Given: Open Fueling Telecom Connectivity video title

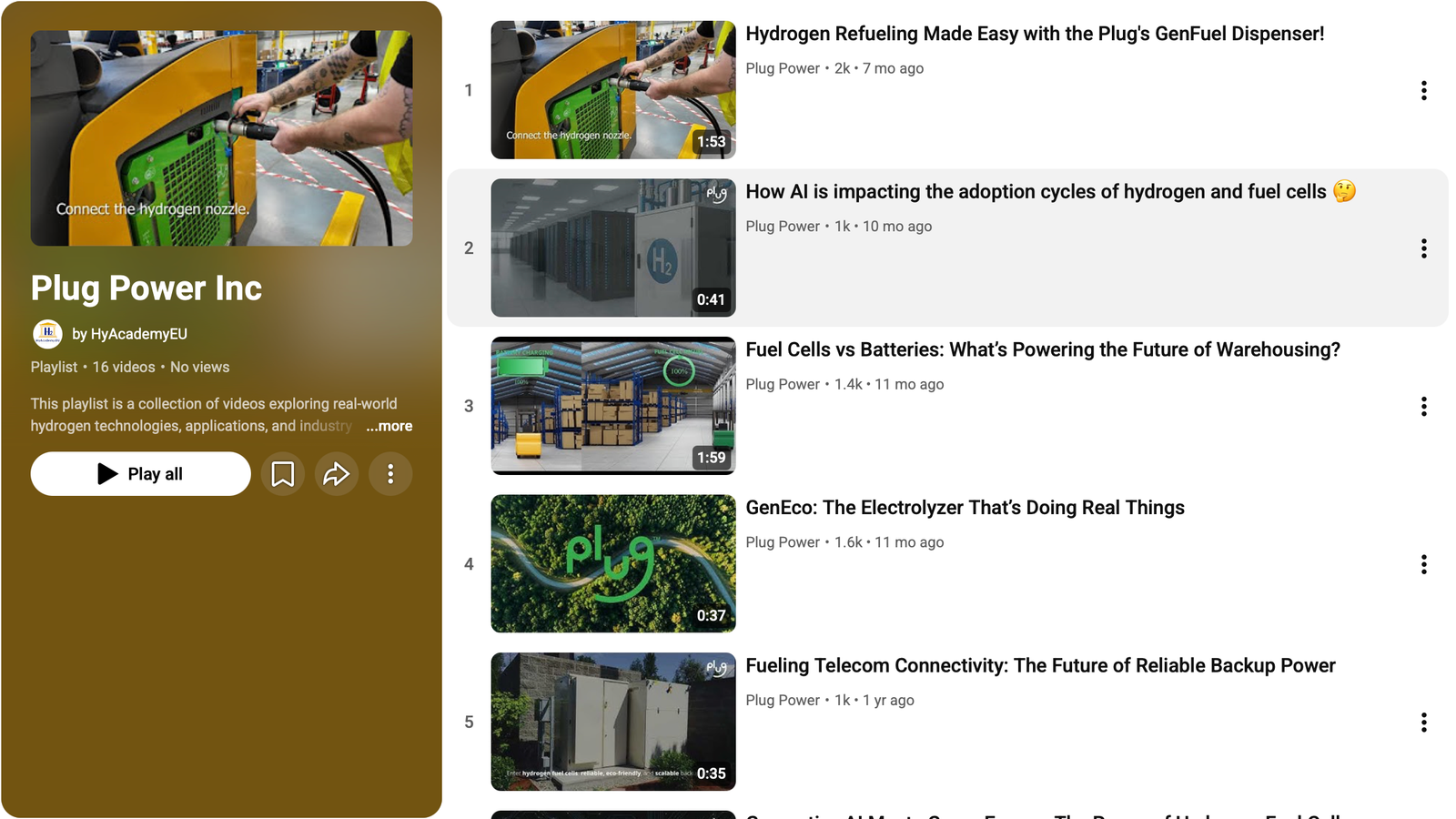Looking at the screenshot, I should click(x=1040, y=665).
